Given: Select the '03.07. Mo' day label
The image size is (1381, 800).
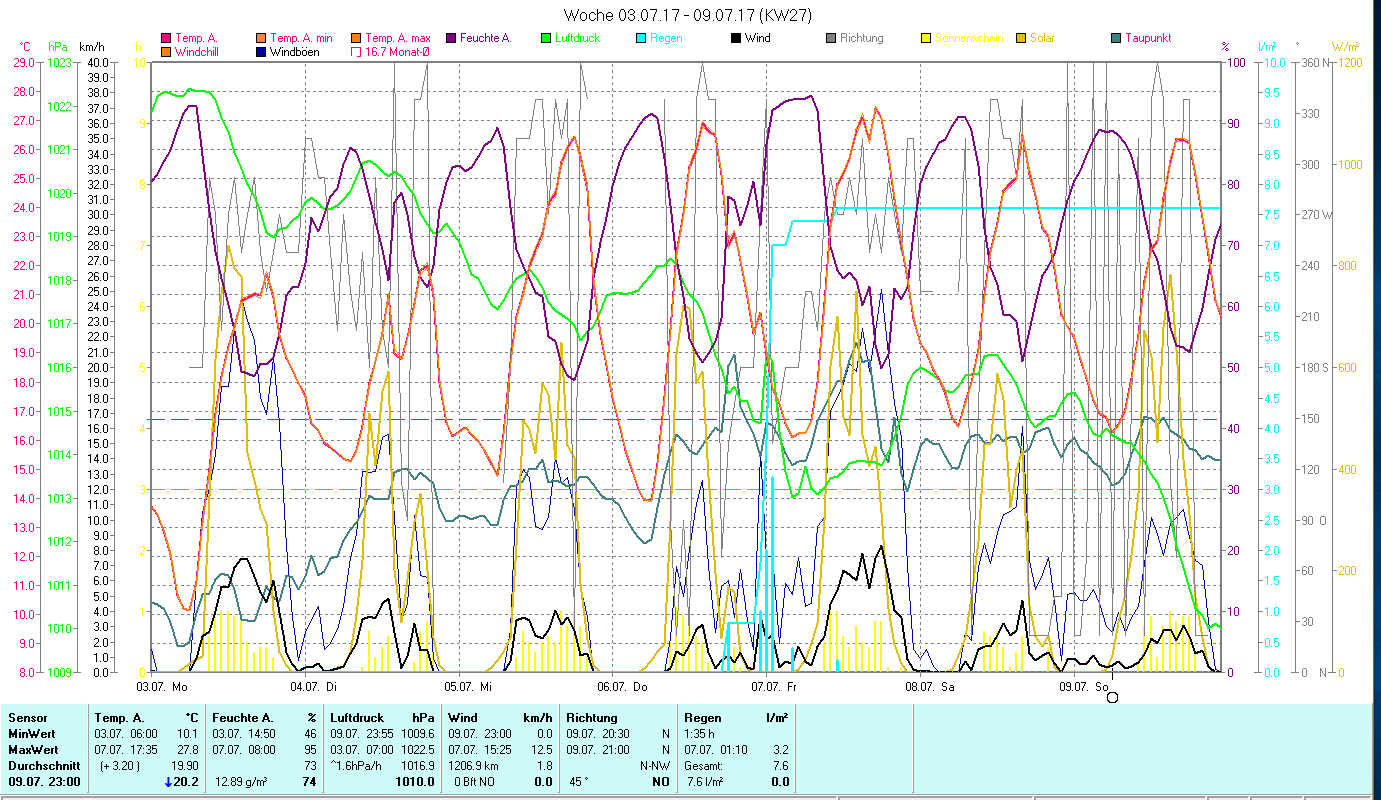Looking at the screenshot, I should point(161,686).
